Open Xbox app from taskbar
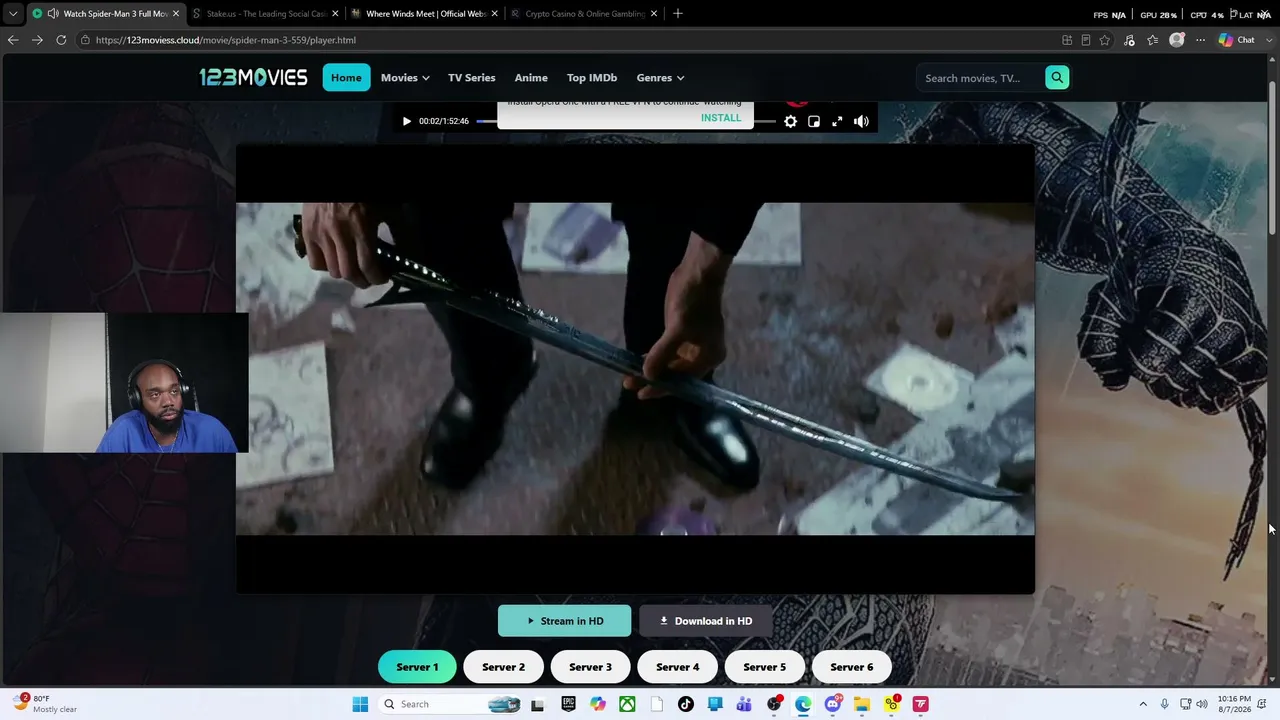 (x=627, y=704)
